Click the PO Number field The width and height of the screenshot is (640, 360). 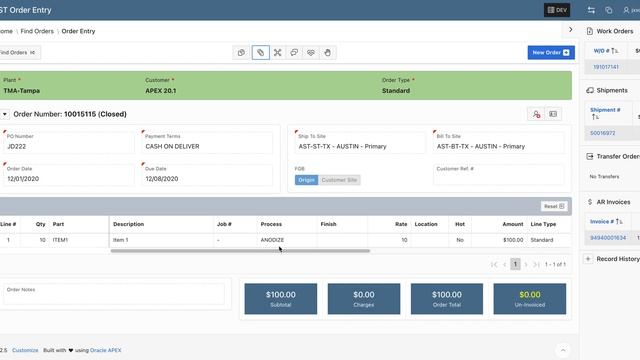pos(69,142)
